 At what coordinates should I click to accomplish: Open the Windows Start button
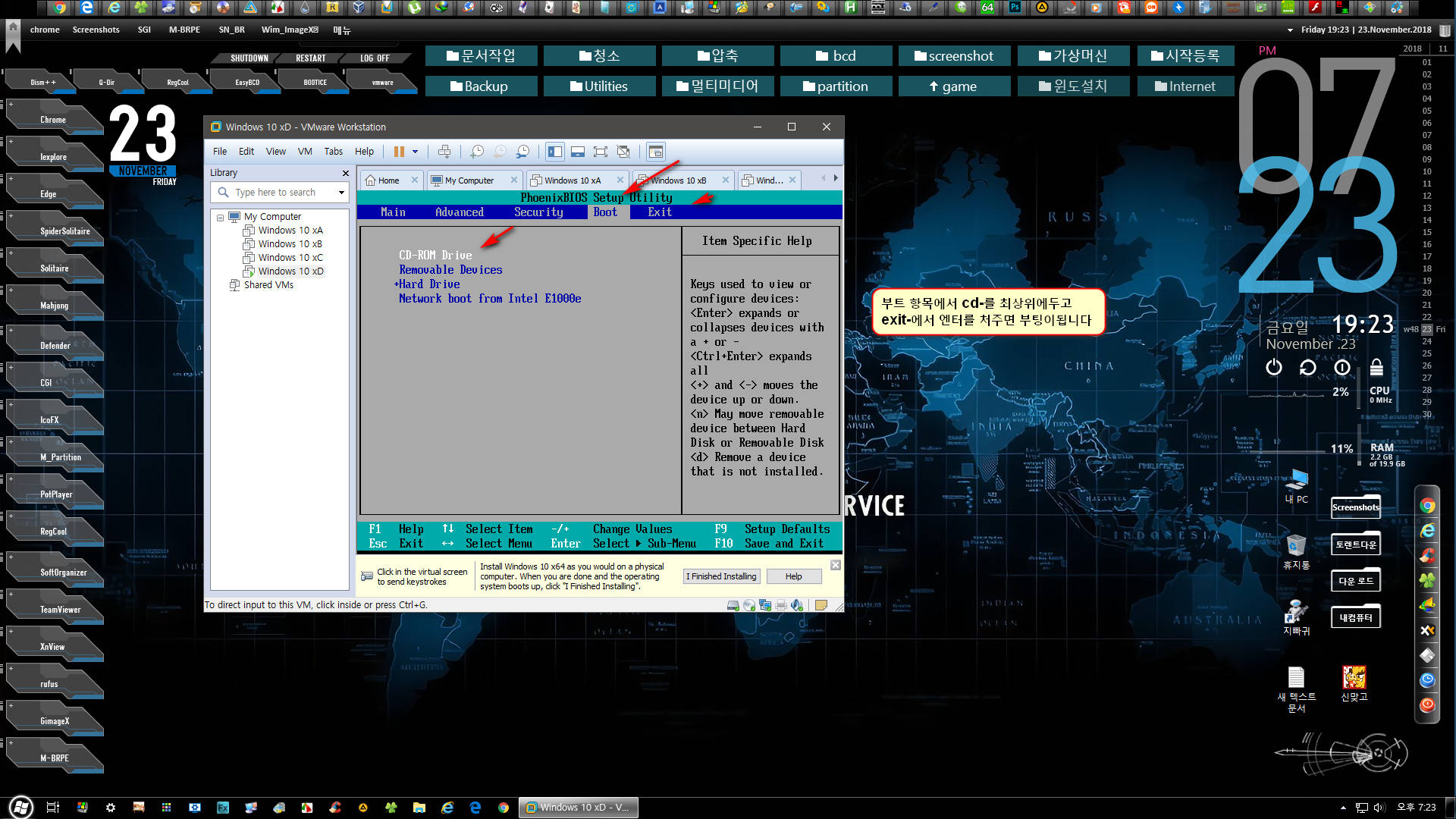coord(20,808)
